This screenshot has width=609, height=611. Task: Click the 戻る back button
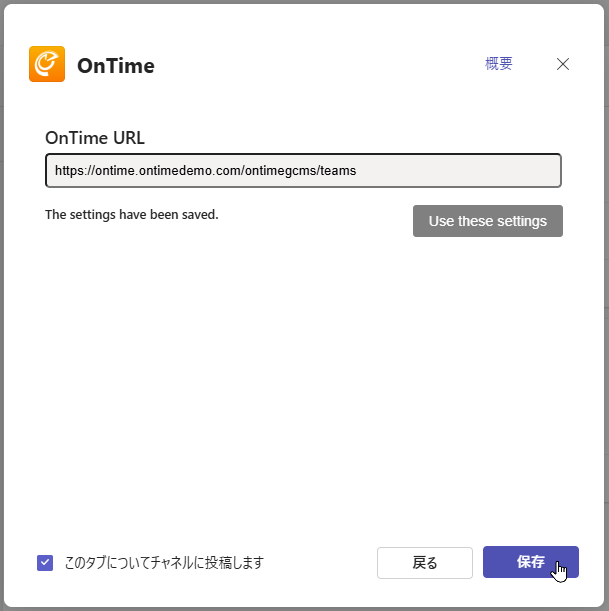(x=425, y=563)
